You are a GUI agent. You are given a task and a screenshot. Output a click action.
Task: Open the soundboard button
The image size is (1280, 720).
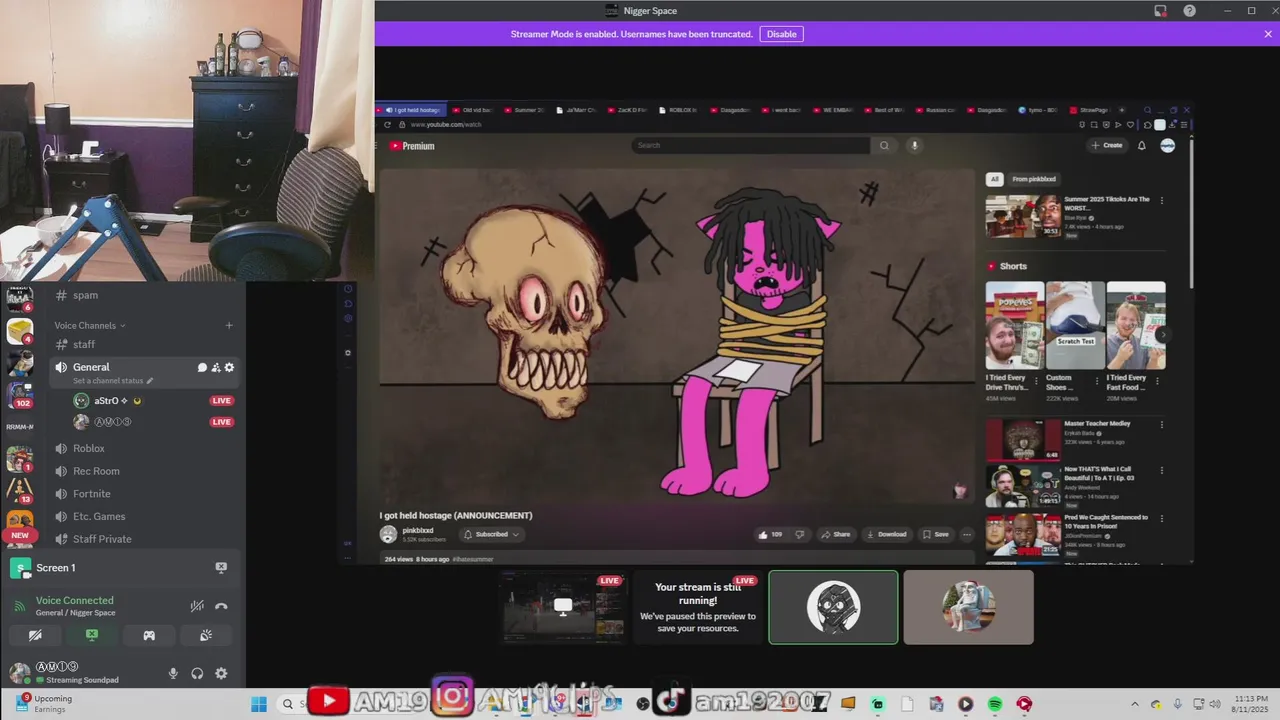pos(206,635)
